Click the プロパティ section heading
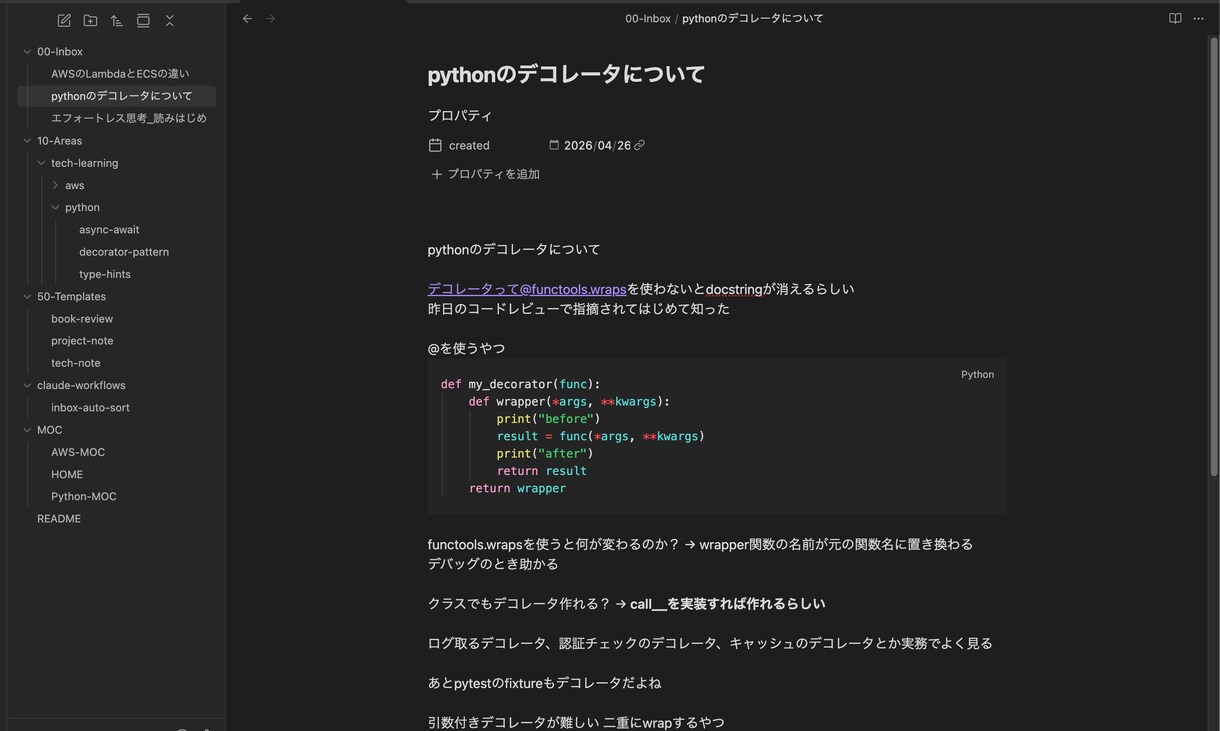The image size is (1220, 731). coord(460,116)
